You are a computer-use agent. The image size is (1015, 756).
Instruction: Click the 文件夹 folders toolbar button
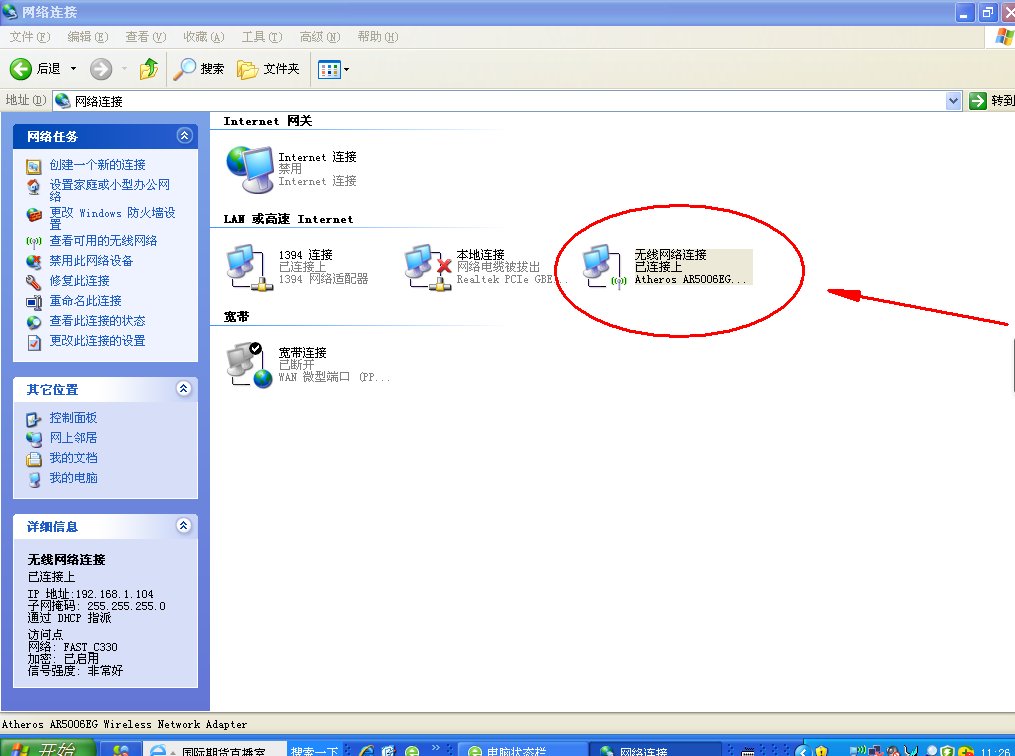[x=268, y=69]
